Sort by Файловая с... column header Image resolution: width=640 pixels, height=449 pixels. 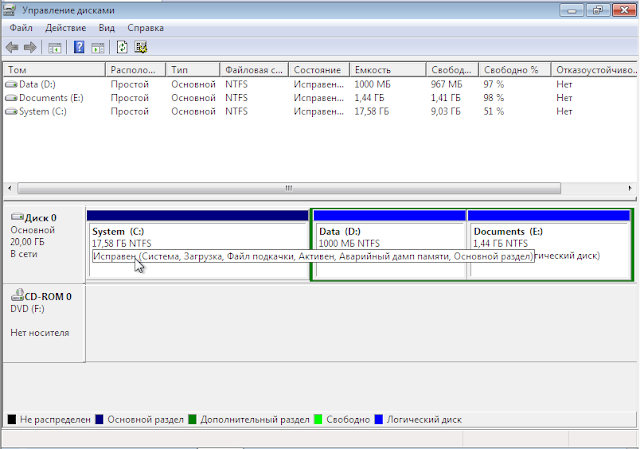[x=254, y=70]
